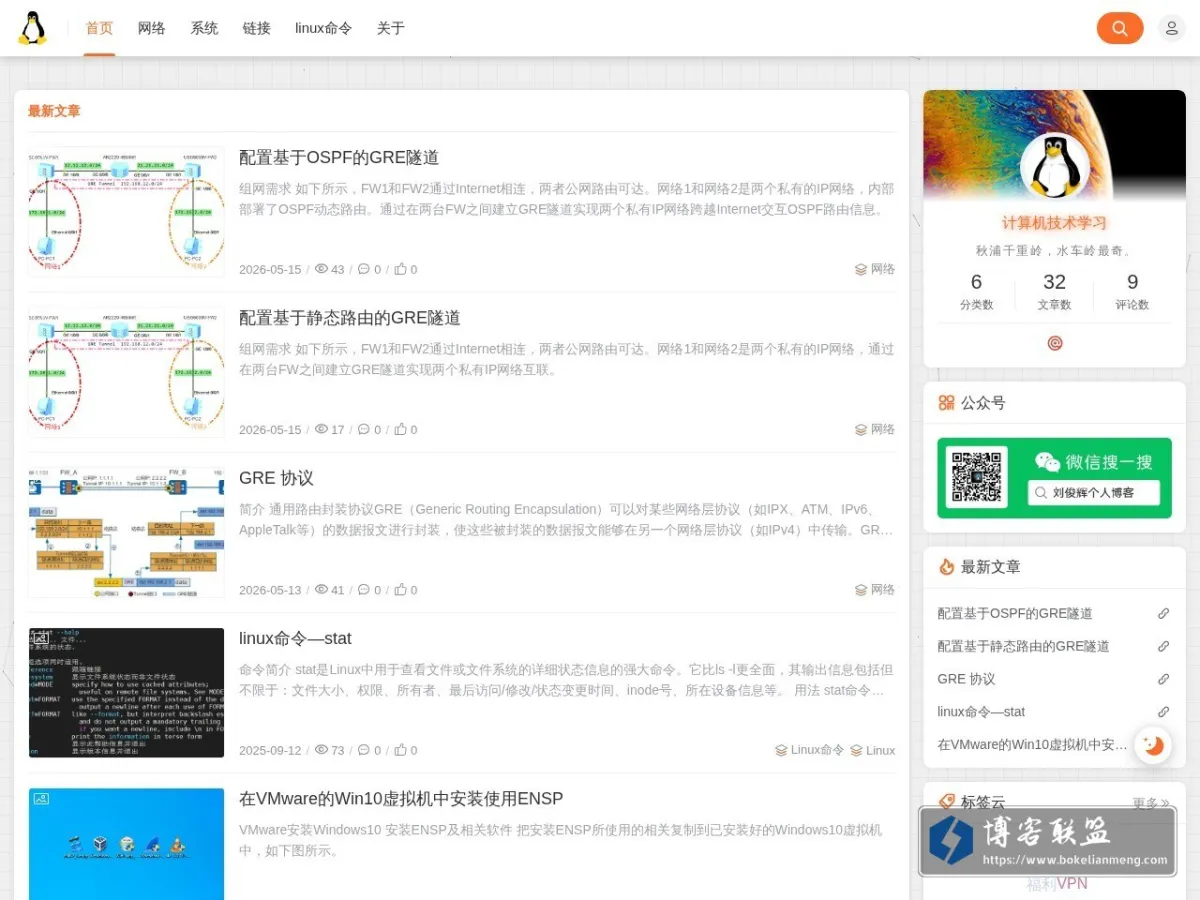Click Windows desktop thumbnail of ENSP article
Viewport: 1200px width, 900px height.
tap(126, 844)
